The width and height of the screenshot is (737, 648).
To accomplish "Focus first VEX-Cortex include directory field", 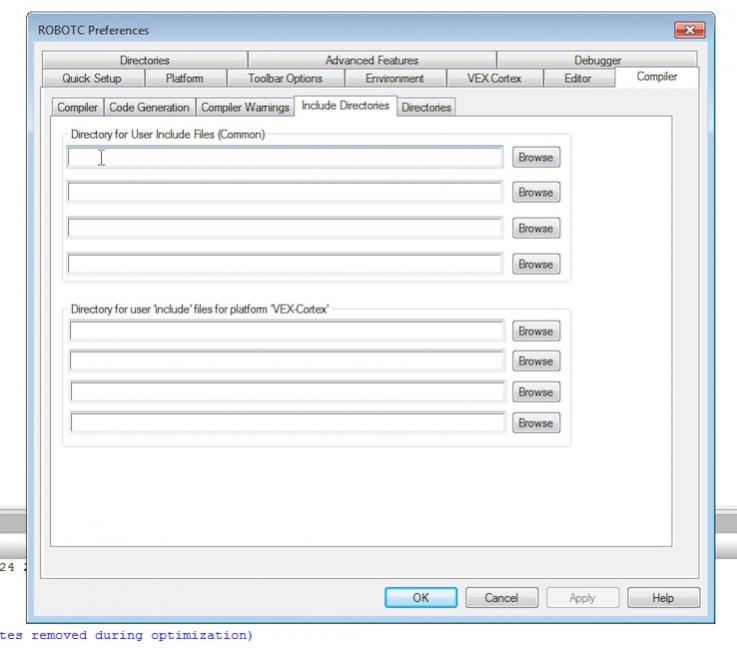I will tap(287, 331).
